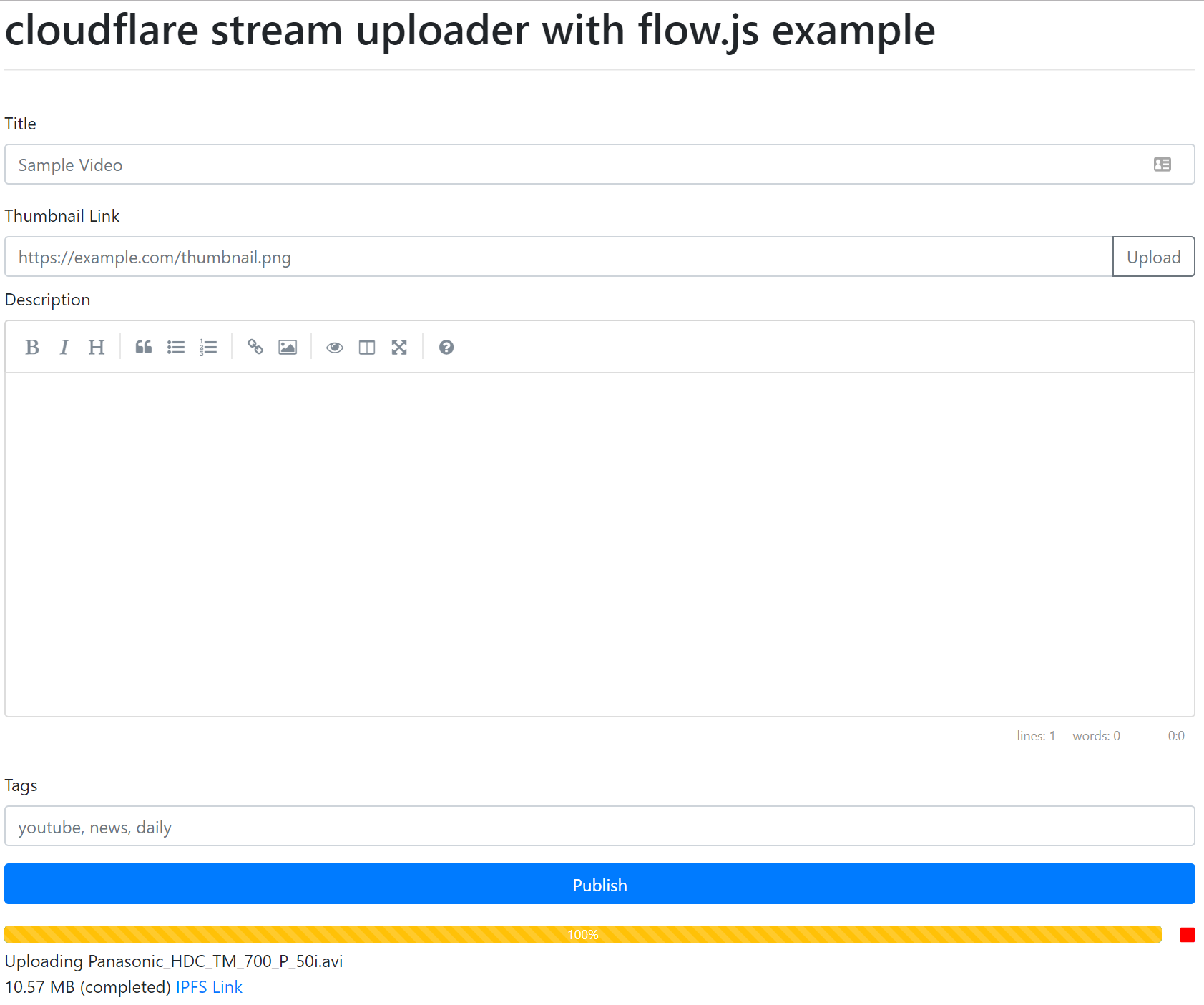Toggle side-by-side editor view

pyautogui.click(x=367, y=348)
